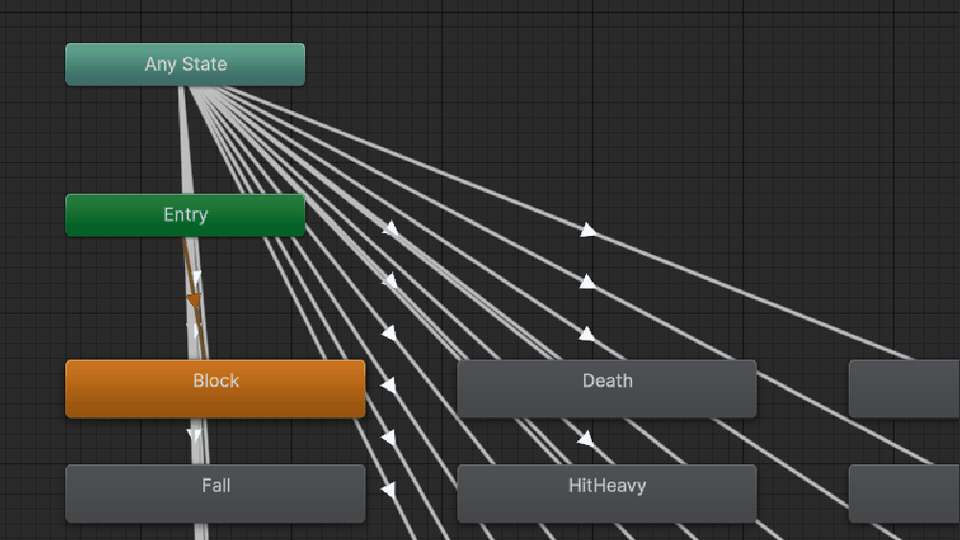Screen dimensions: 960x540
Task: Select the arrow between Death and HitHeavy nodes
Action: pyautogui.click(x=585, y=438)
